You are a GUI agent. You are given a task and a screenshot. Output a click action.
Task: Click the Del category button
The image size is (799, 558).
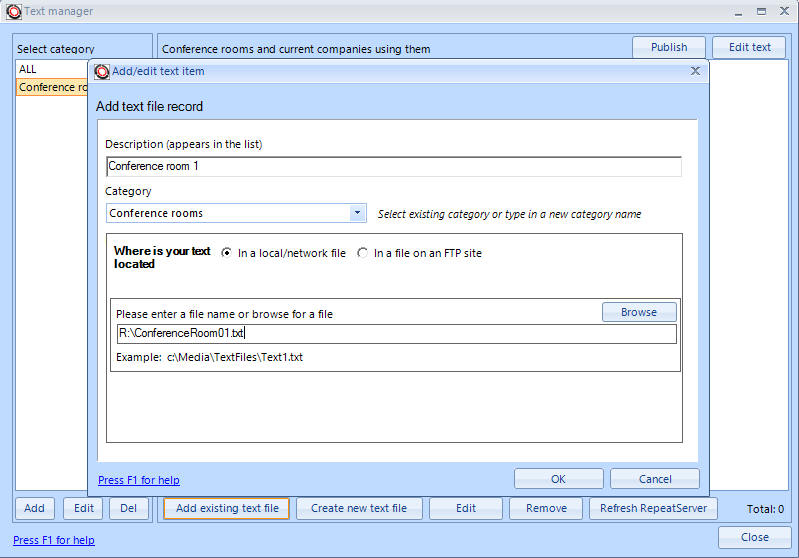(x=129, y=508)
